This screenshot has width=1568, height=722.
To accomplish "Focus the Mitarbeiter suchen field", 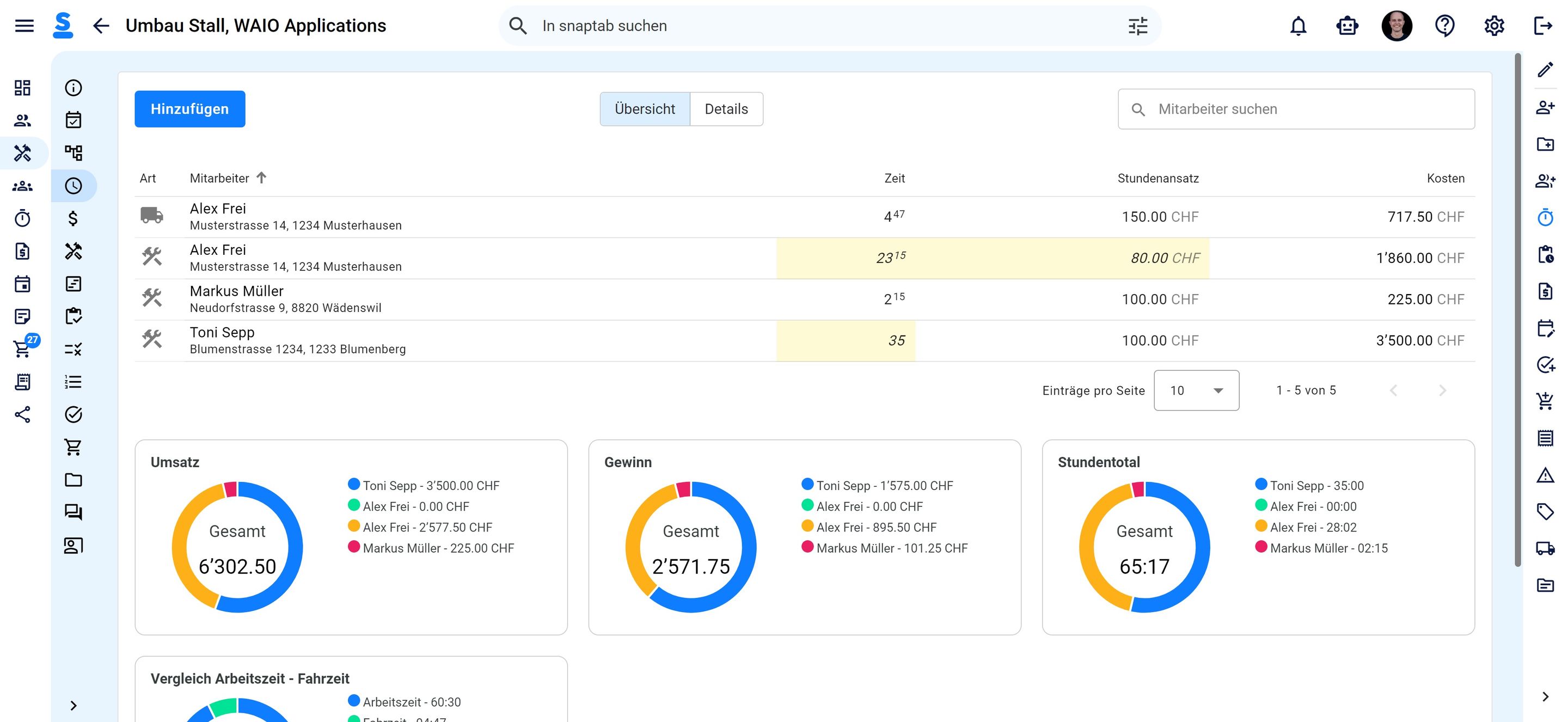I will (x=1296, y=109).
